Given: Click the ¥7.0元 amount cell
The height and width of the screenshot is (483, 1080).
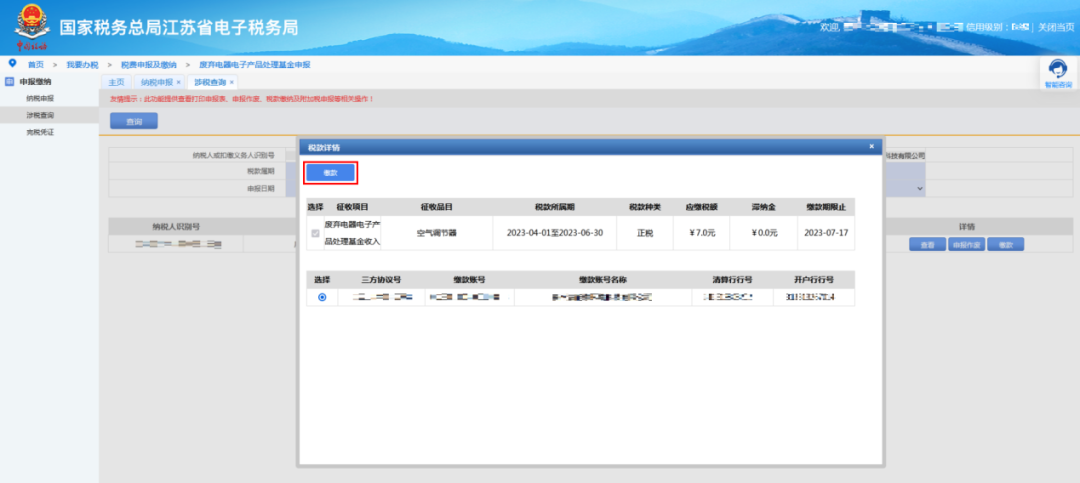Looking at the screenshot, I should (702, 233).
